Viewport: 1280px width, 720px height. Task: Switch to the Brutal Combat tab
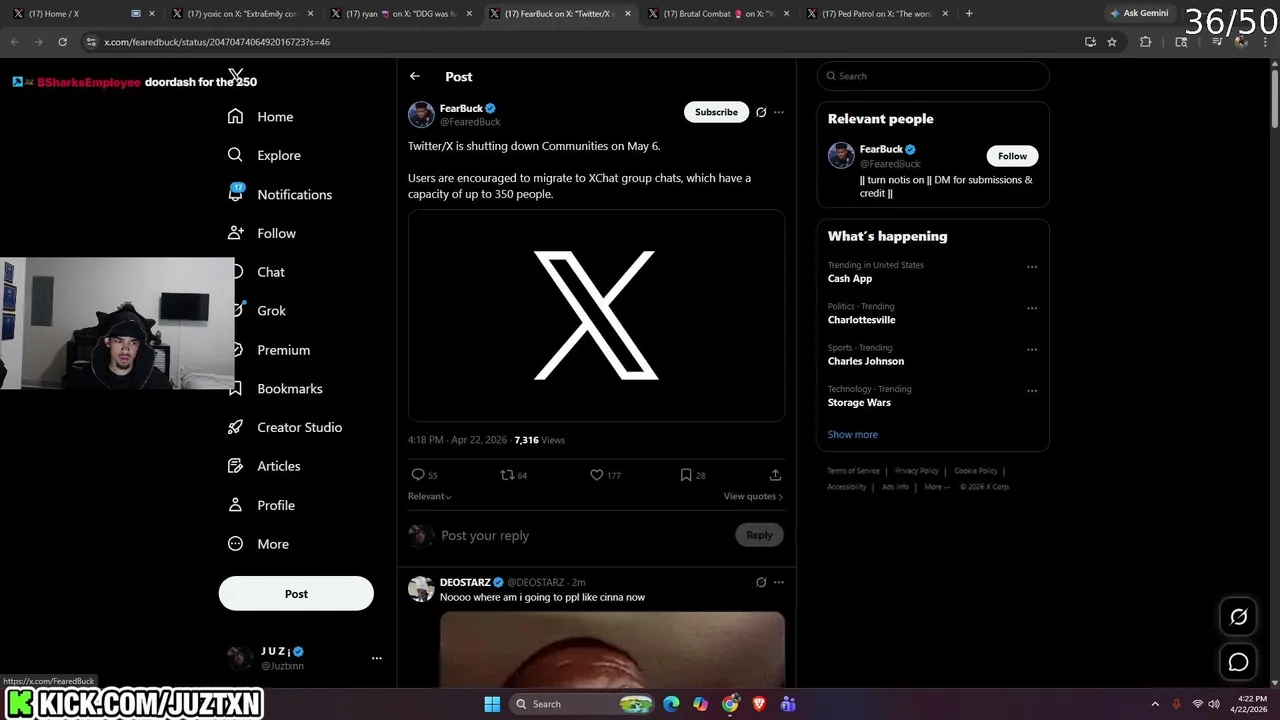(720, 14)
